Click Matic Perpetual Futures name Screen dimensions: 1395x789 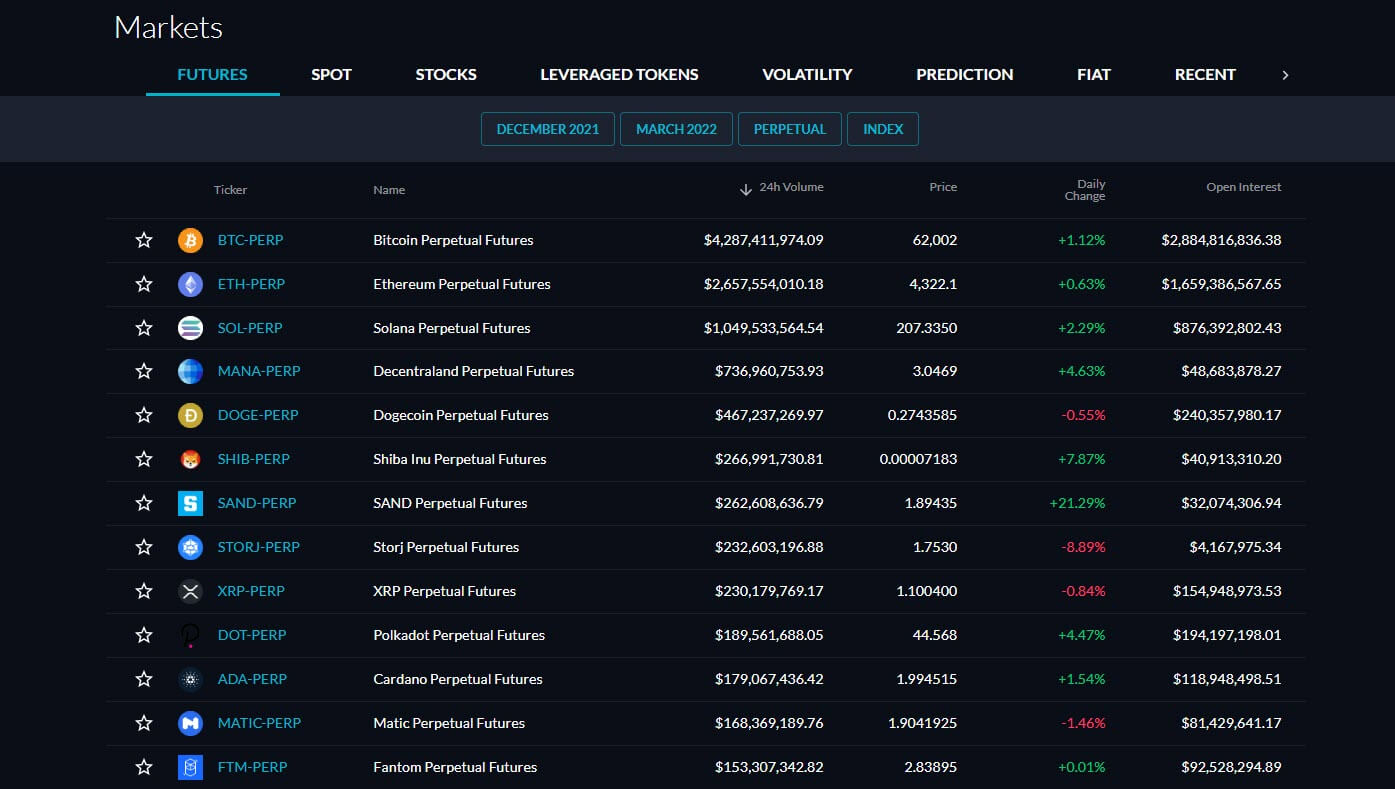449,723
